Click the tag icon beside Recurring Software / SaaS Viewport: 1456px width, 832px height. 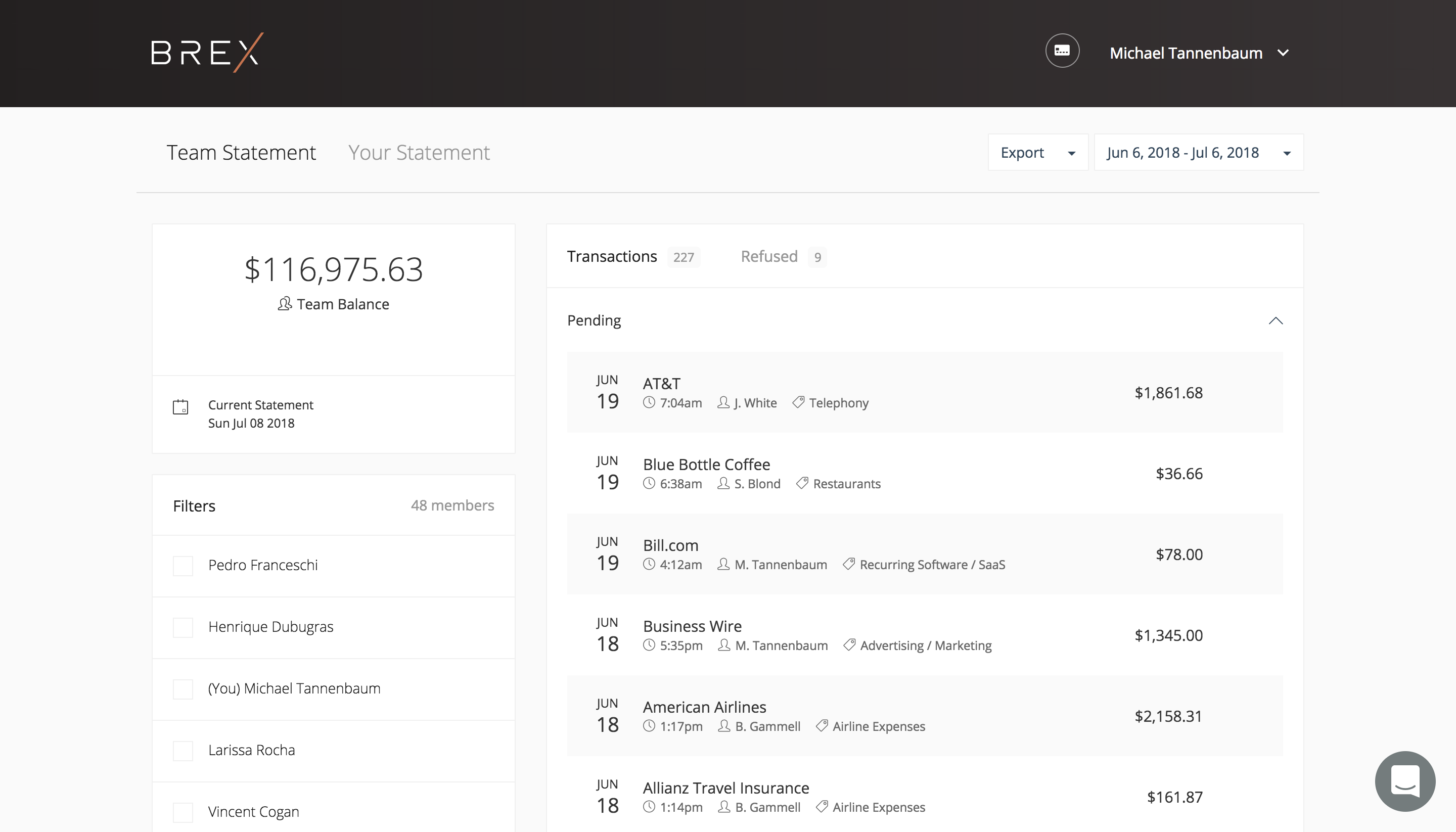click(849, 565)
